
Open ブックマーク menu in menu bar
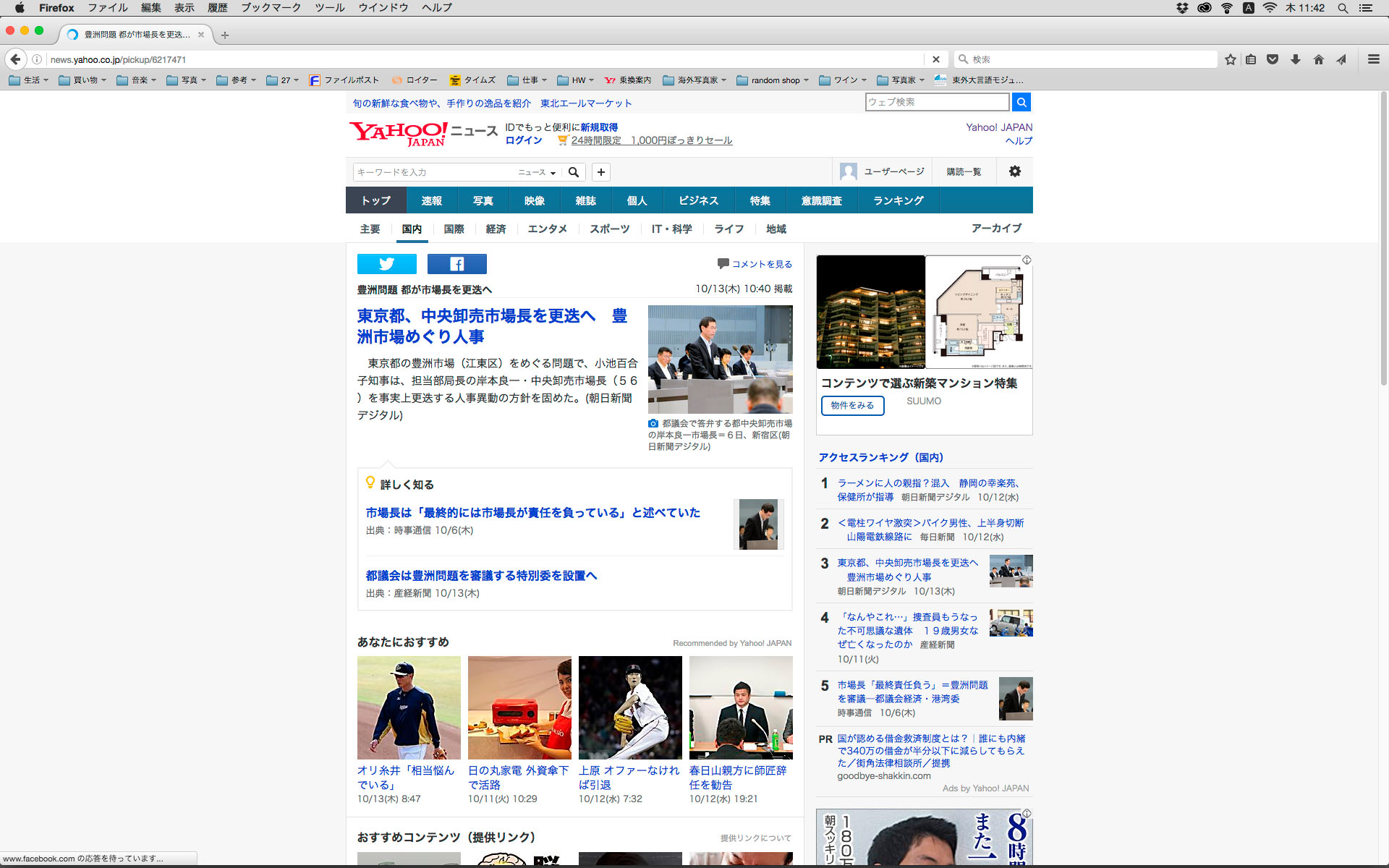pyautogui.click(x=271, y=8)
